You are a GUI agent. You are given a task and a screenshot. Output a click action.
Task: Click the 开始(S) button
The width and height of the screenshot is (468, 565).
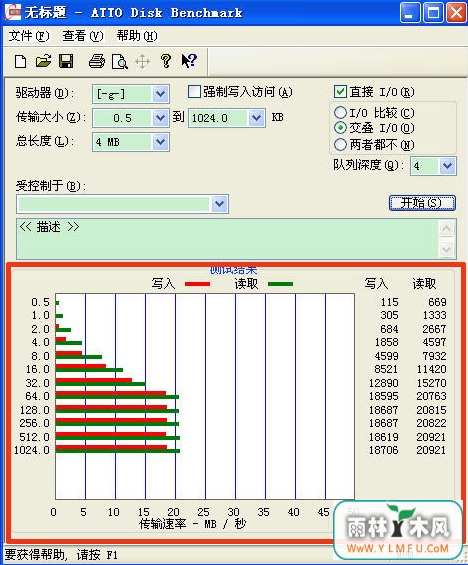[x=422, y=203]
